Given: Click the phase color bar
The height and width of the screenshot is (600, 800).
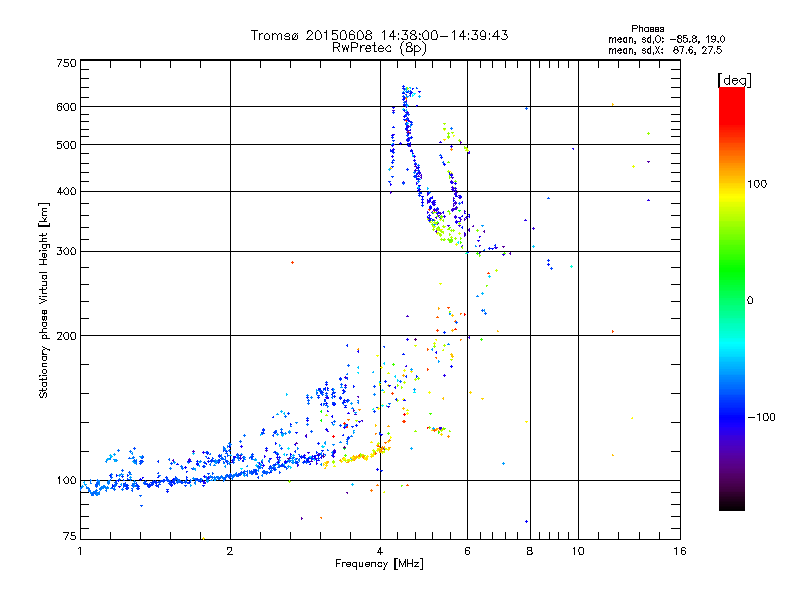Looking at the screenshot, I should [x=732, y=298].
